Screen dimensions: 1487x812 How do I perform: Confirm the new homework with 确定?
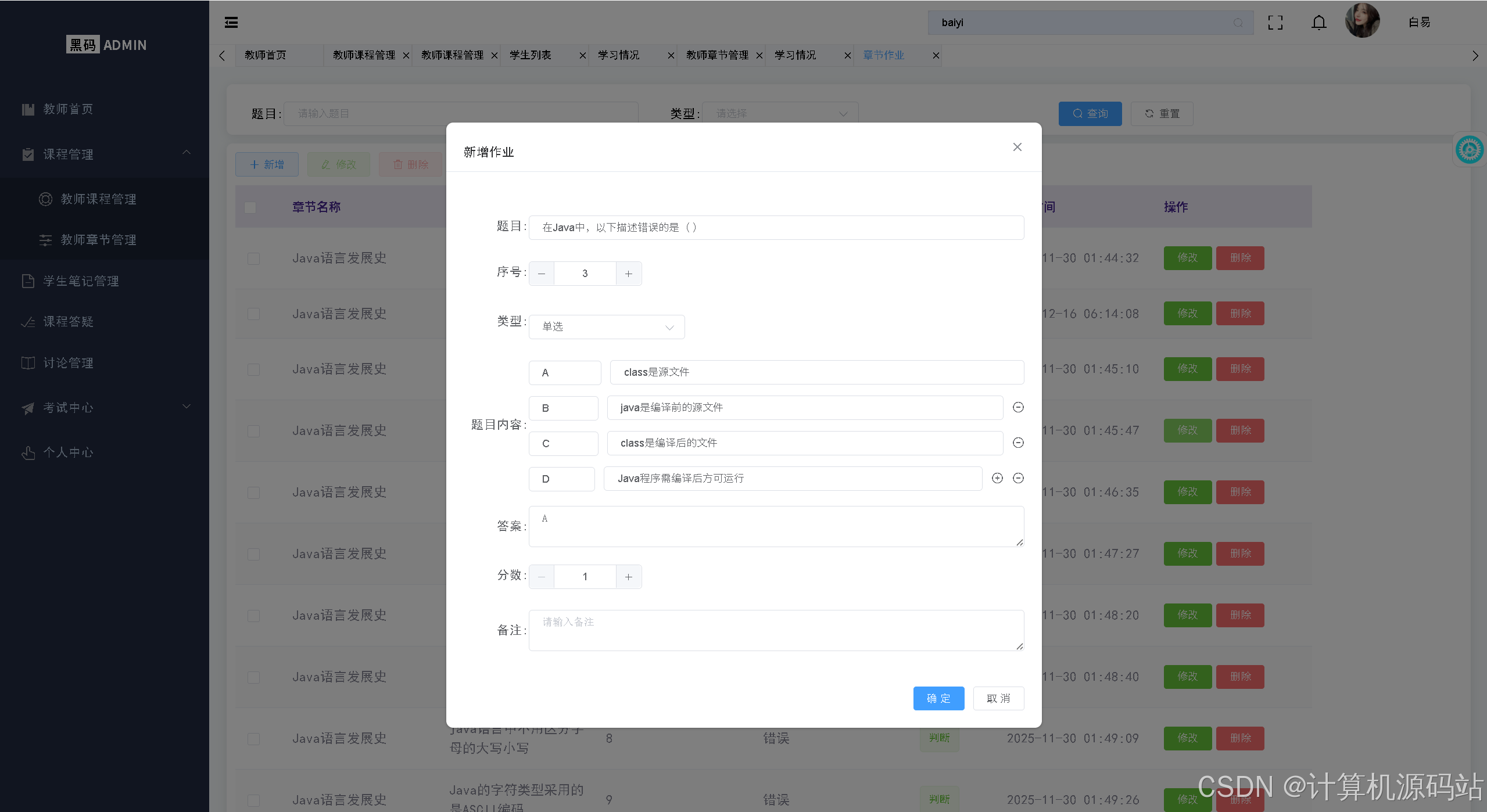[938, 698]
